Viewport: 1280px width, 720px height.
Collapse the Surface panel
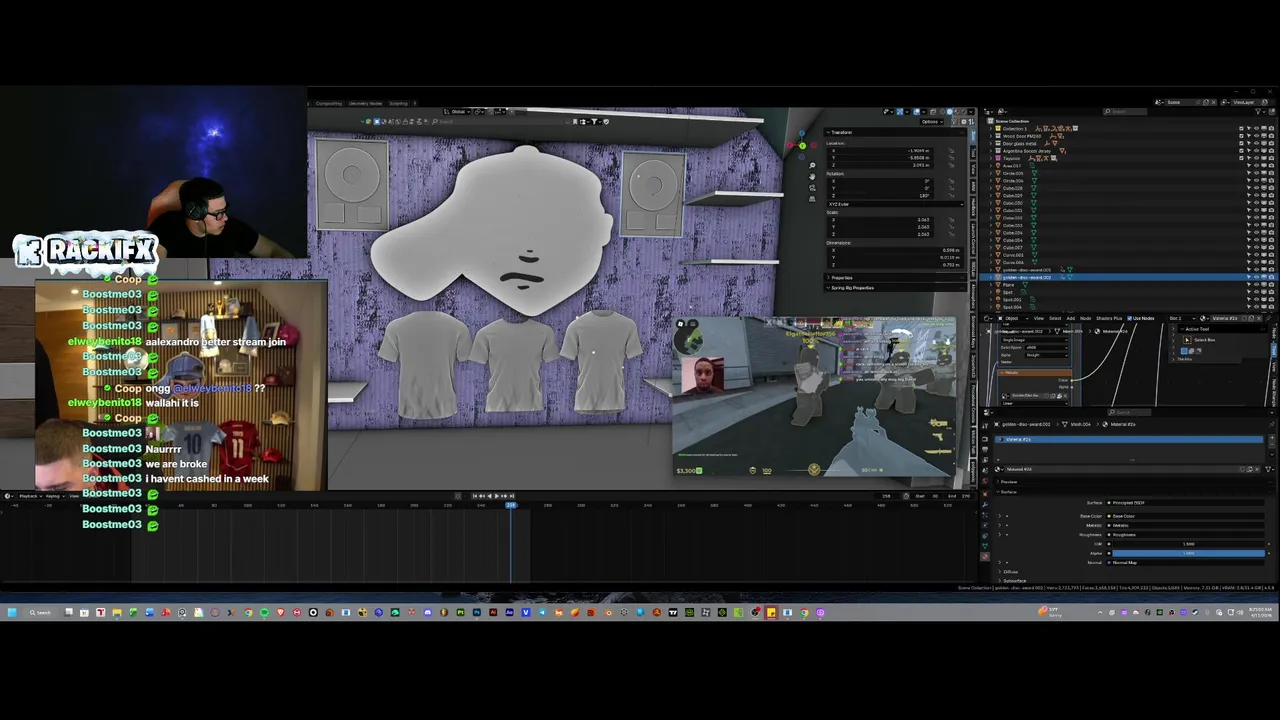(998, 492)
